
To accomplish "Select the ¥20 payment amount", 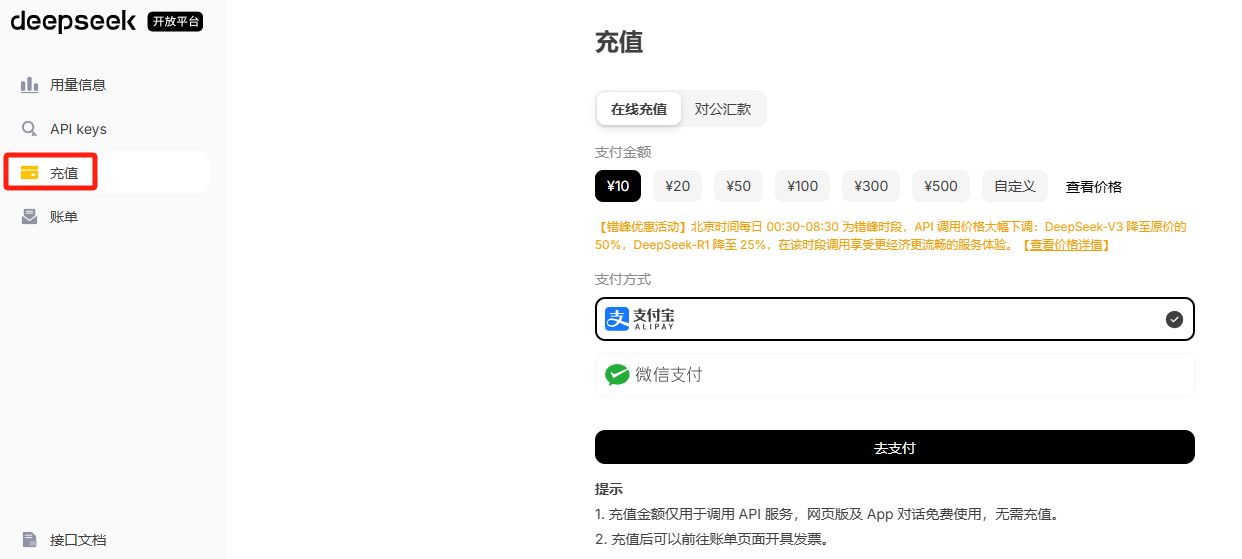I will click(x=678, y=186).
